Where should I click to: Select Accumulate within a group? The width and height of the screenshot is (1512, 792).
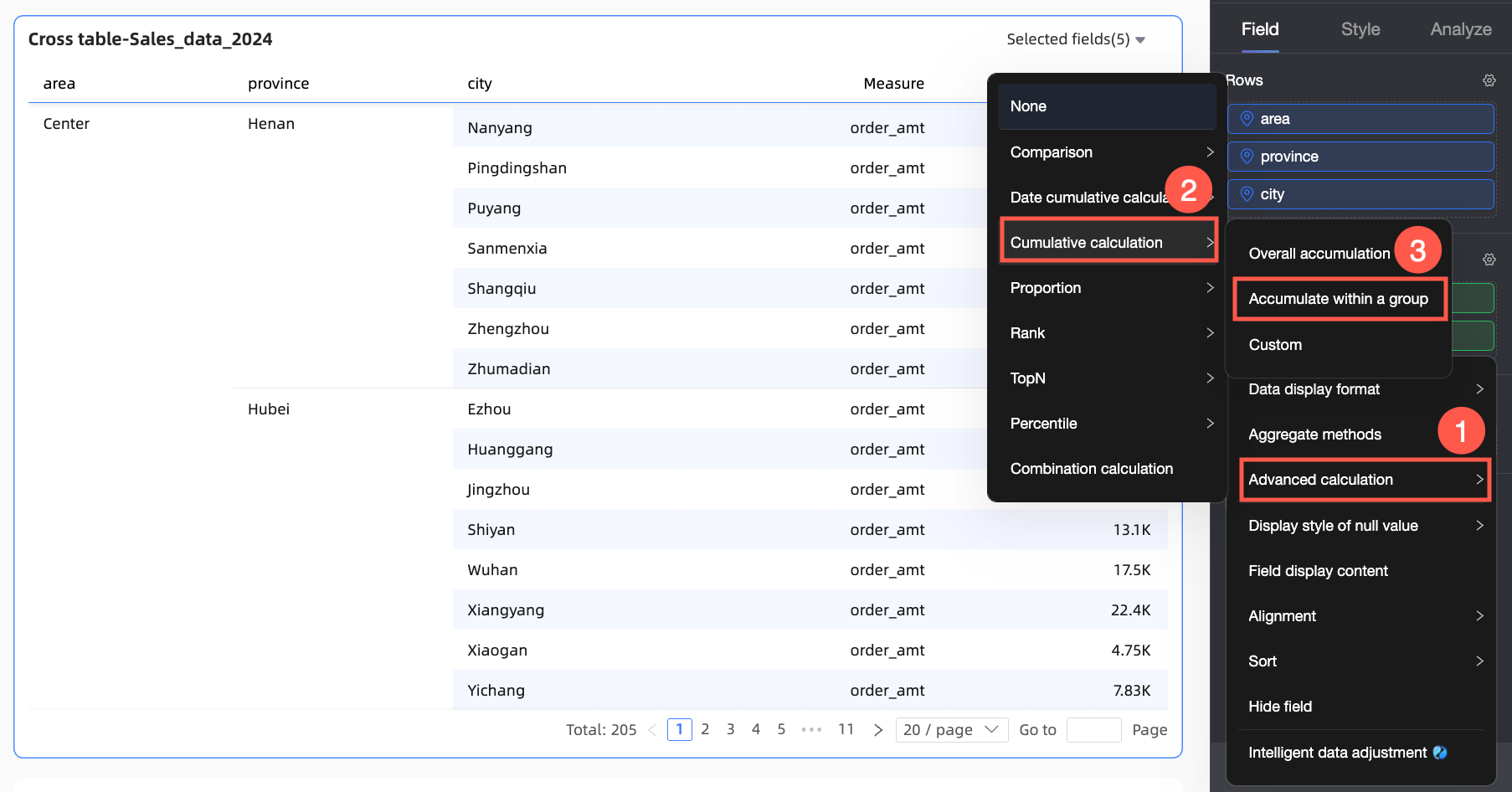[x=1340, y=299]
